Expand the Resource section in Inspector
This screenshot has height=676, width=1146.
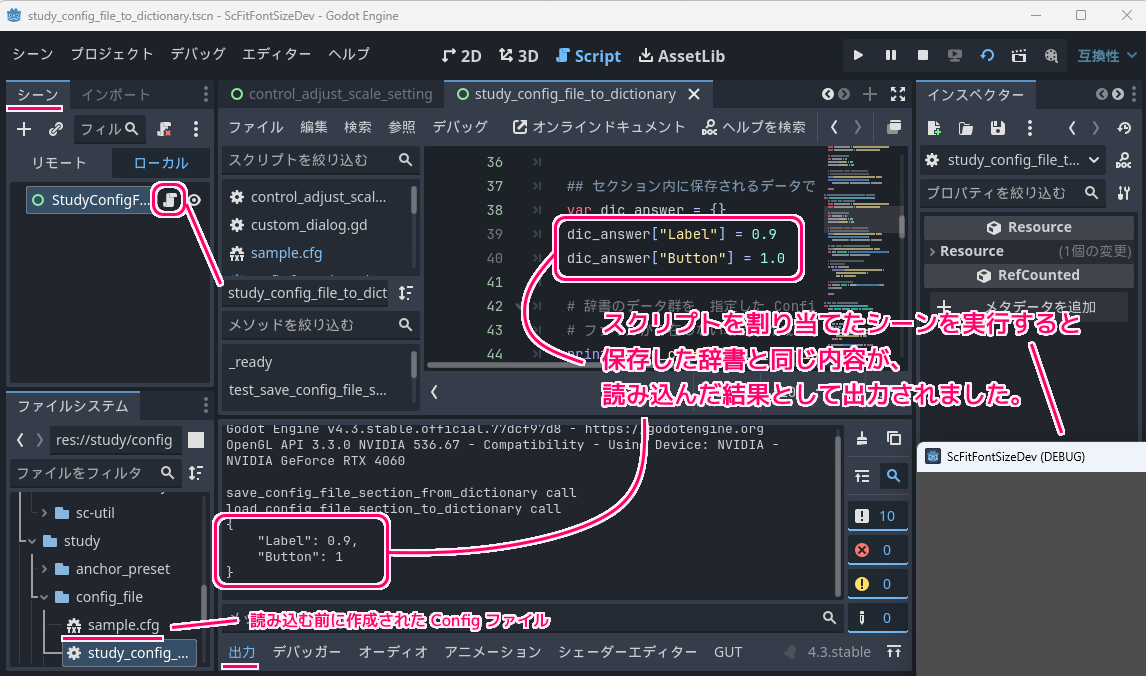click(x=932, y=251)
